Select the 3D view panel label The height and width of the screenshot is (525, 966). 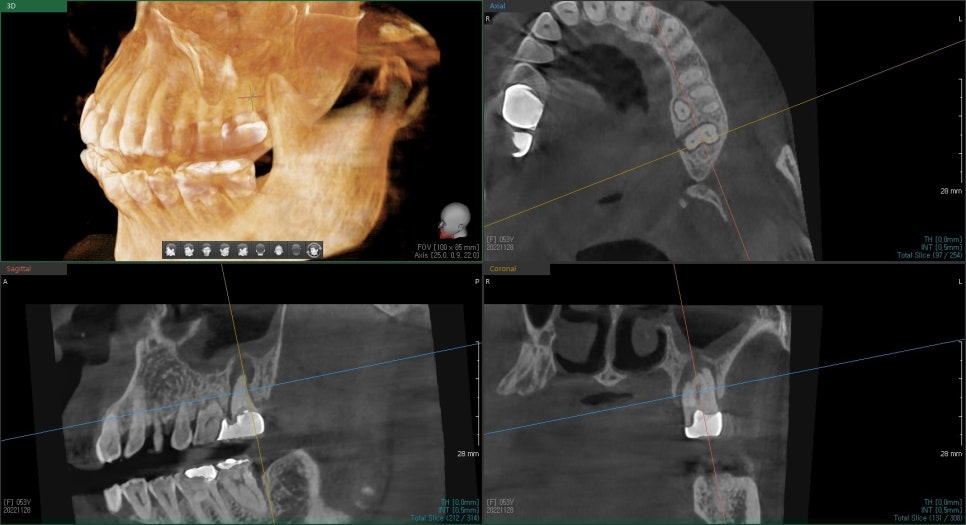click(x=12, y=5)
